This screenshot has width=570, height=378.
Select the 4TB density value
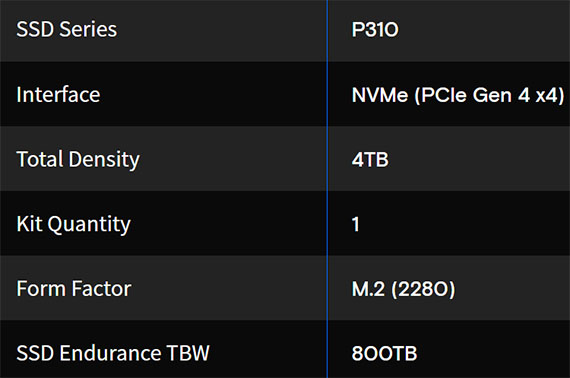coord(370,160)
